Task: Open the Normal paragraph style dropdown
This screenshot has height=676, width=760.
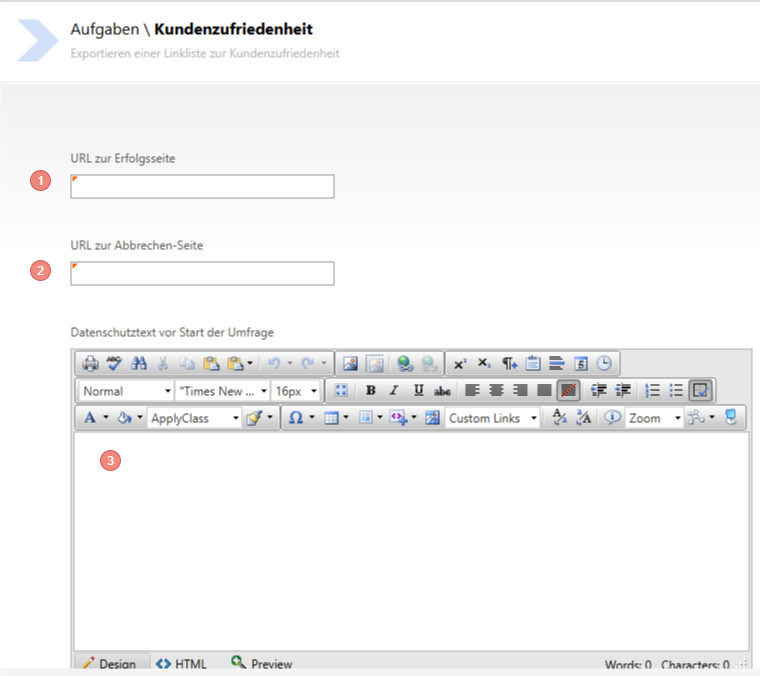Action: pos(126,391)
